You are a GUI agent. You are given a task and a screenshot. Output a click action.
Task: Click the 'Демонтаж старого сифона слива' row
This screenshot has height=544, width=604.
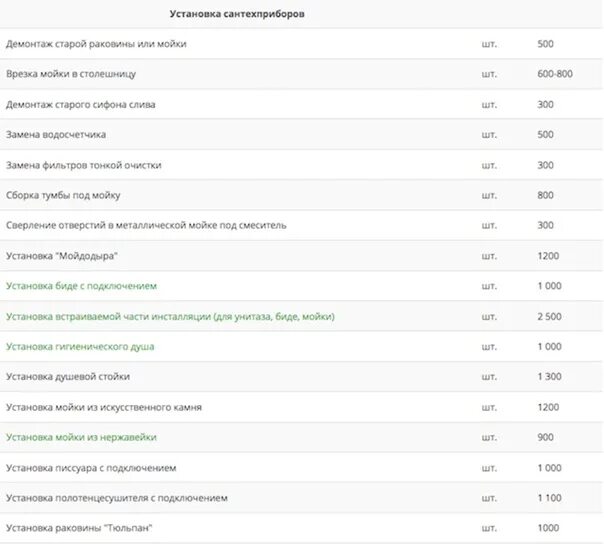(302, 104)
